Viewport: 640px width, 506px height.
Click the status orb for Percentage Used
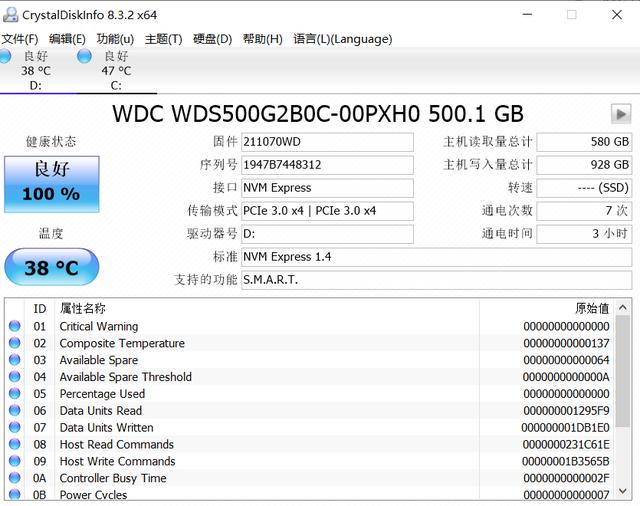point(14,394)
